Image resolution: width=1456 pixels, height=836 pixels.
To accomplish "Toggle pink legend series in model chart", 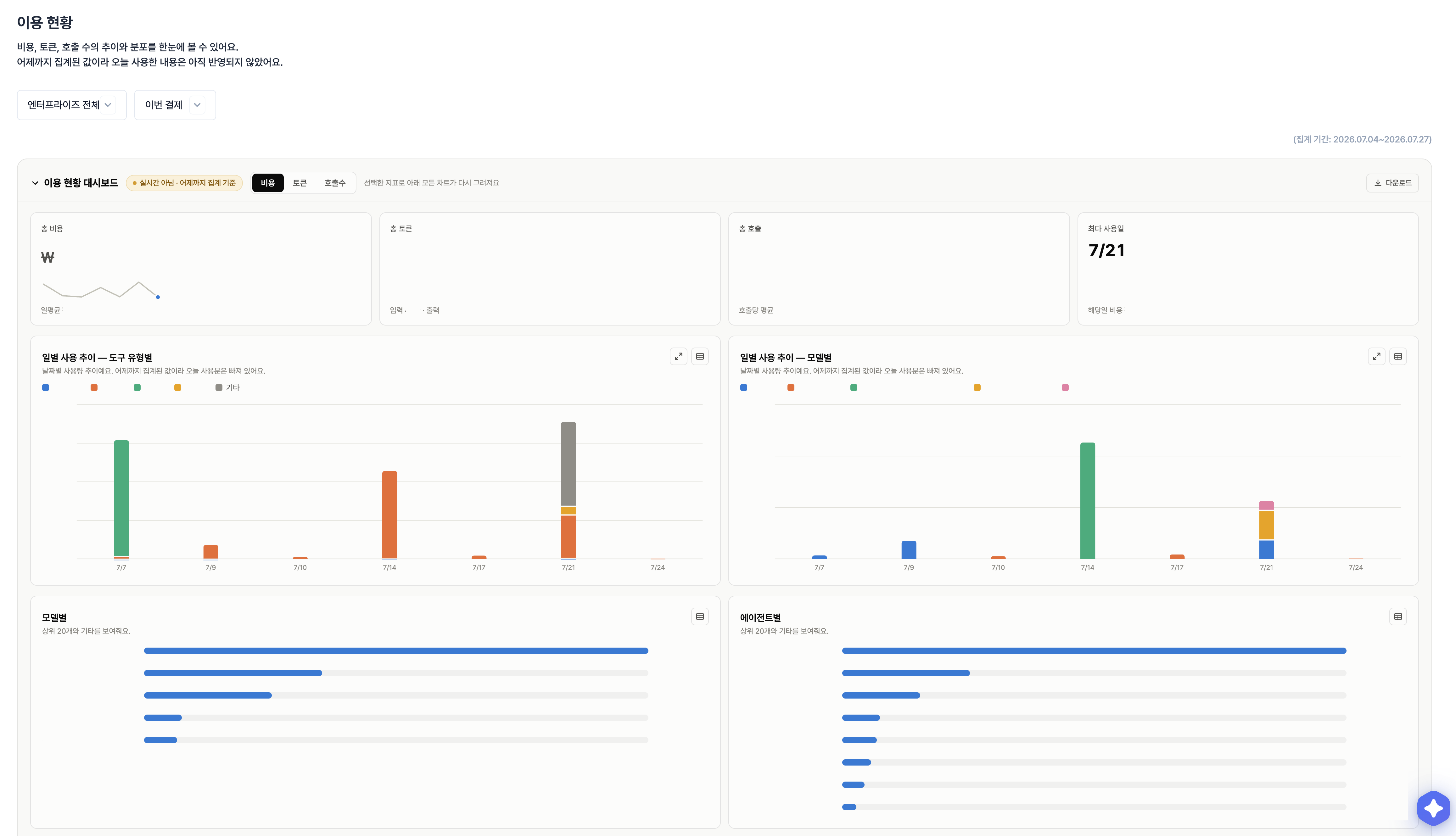I will pos(1065,387).
